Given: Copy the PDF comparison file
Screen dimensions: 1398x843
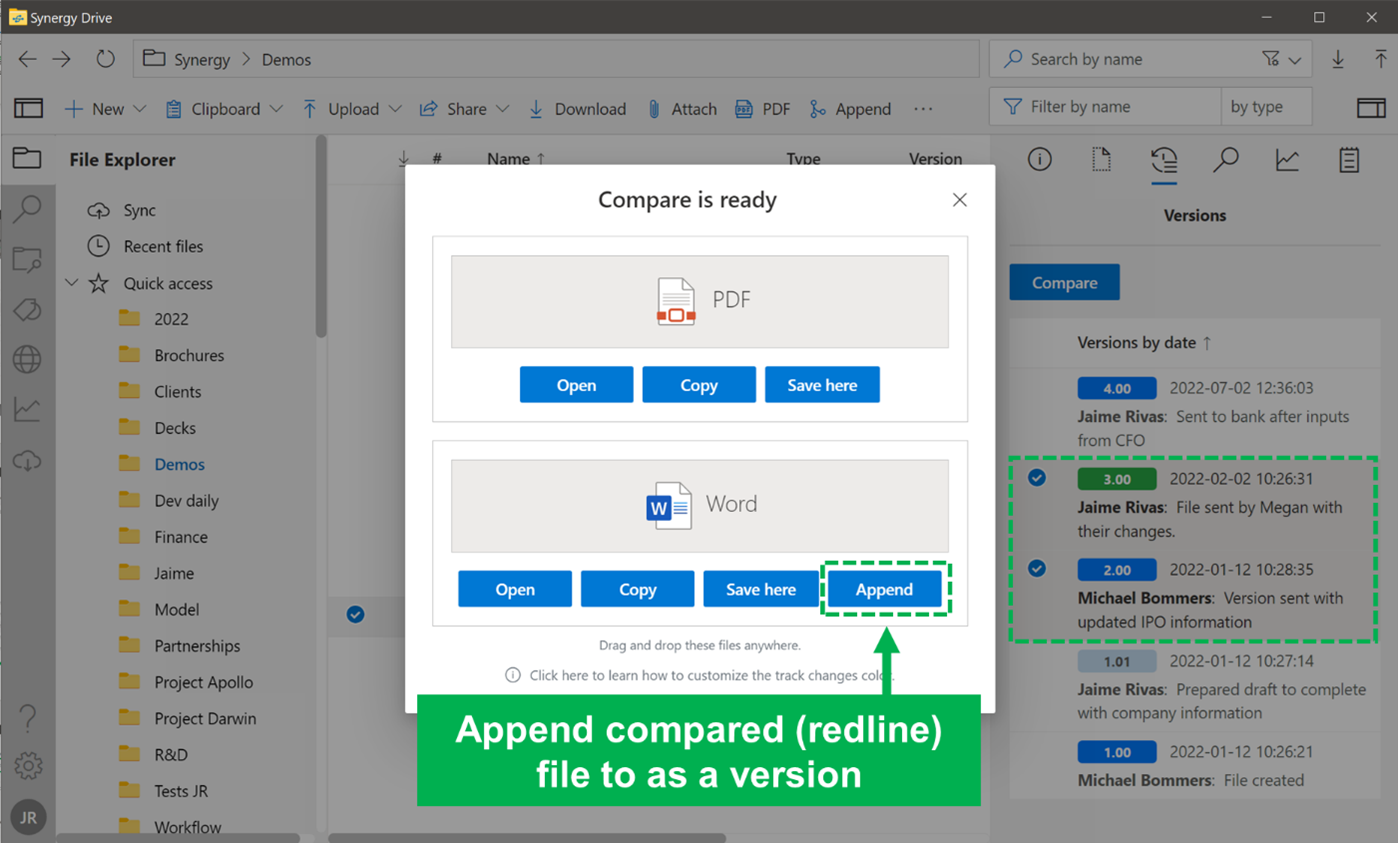Looking at the screenshot, I should (x=699, y=385).
